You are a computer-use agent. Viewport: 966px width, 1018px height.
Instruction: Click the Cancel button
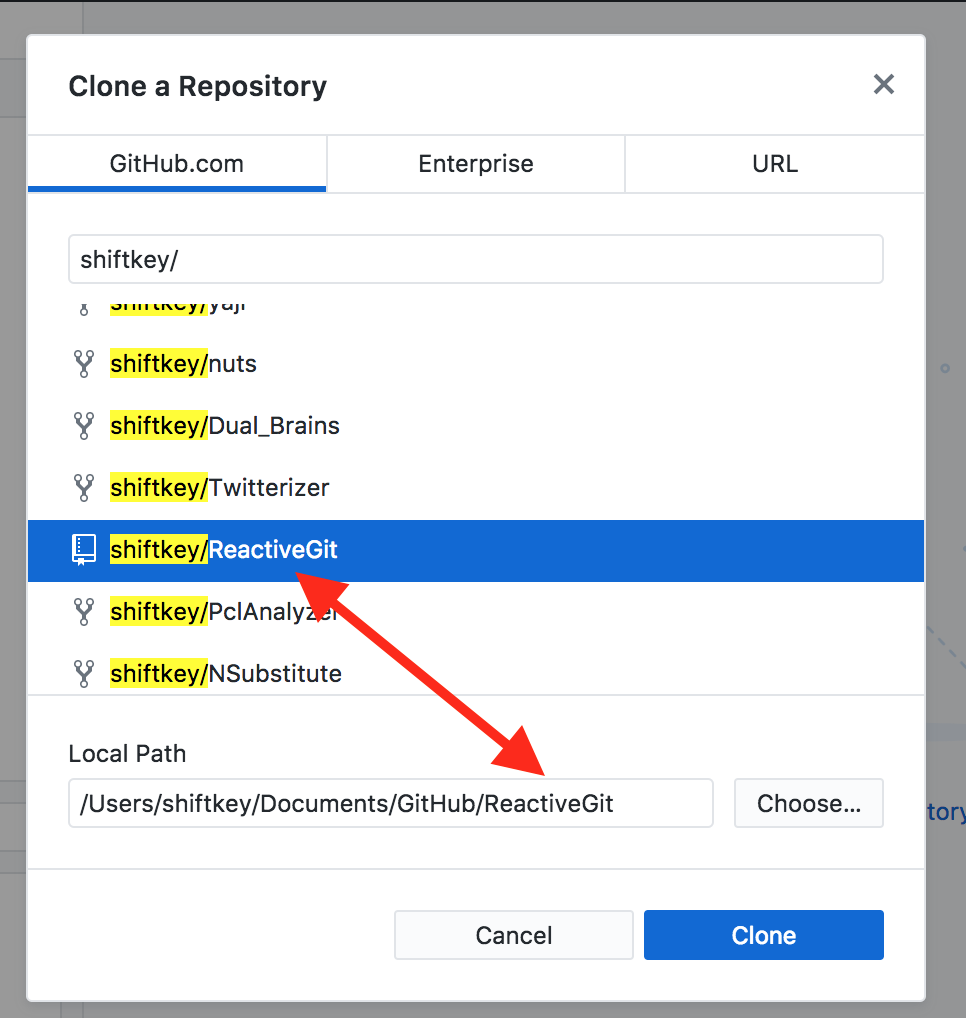[x=513, y=935]
